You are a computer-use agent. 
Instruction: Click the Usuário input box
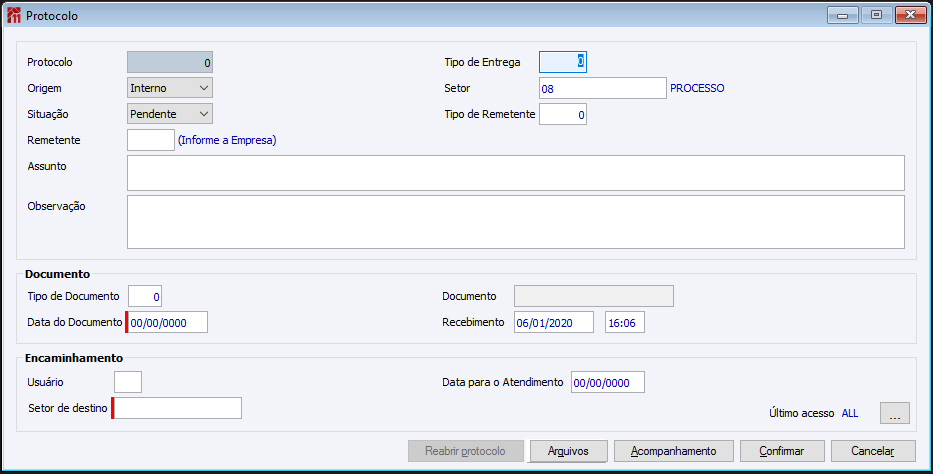(x=128, y=382)
